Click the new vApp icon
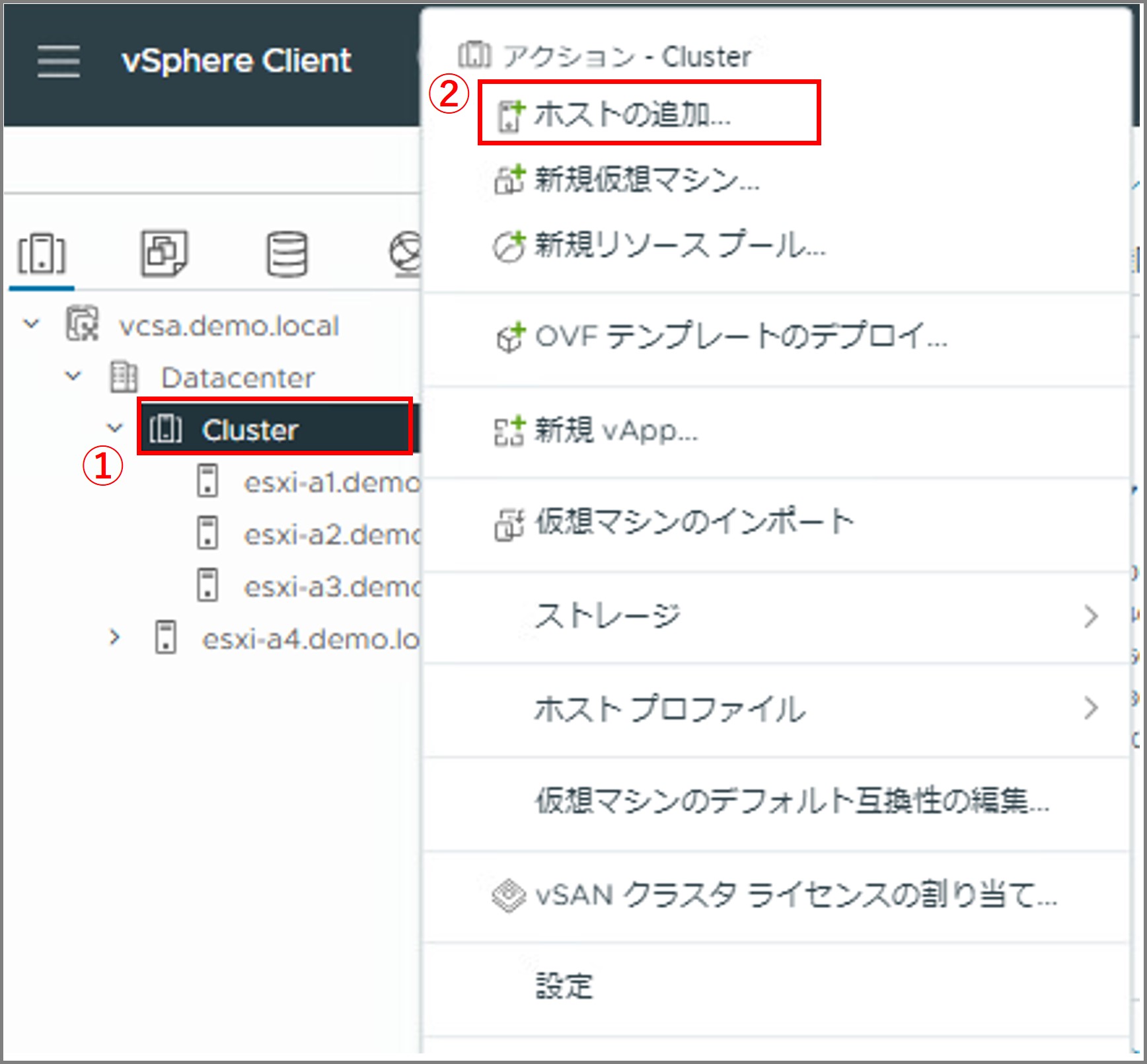 [x=509, y=431]
